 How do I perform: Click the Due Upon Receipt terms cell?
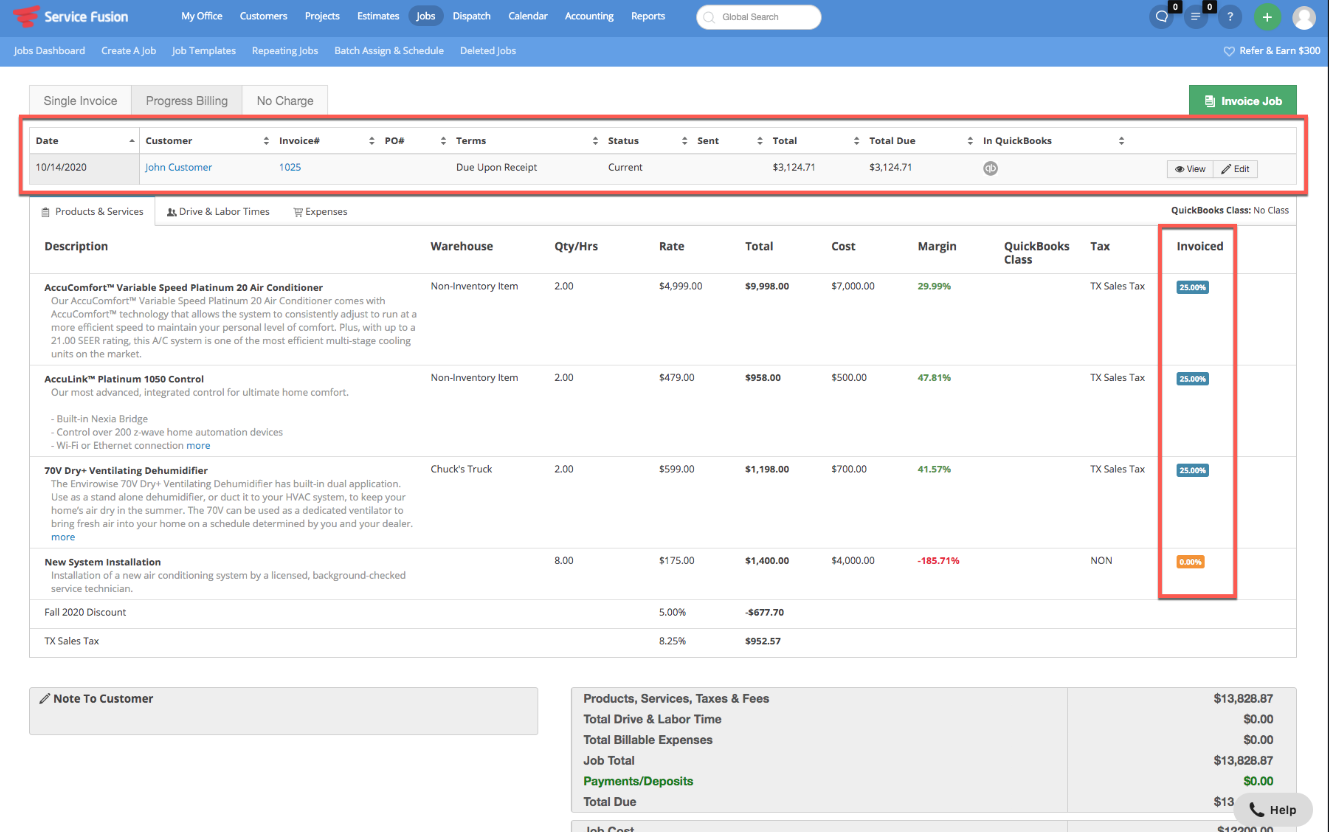(x=496, y=168)
